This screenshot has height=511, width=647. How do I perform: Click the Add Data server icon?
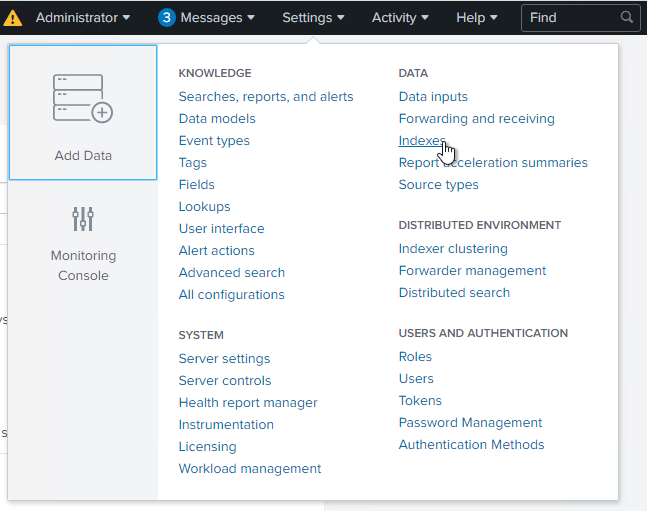click(82, 99)
